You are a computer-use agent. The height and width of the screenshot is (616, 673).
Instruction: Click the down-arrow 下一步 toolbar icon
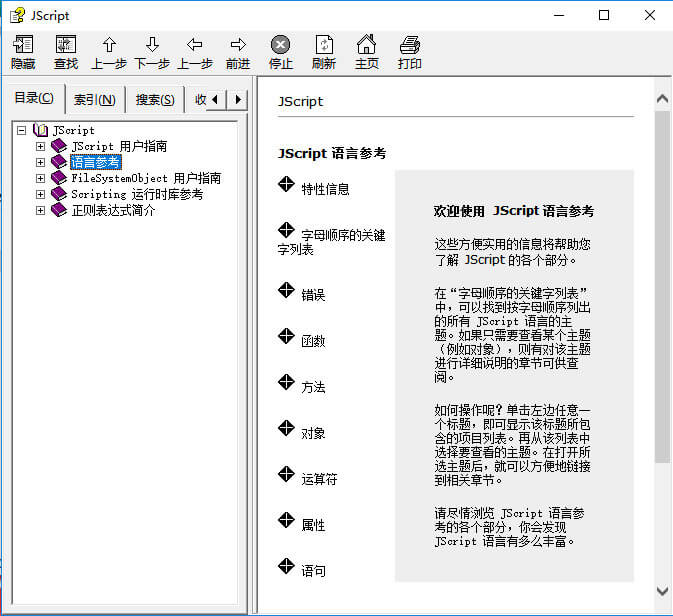point(152,45)
